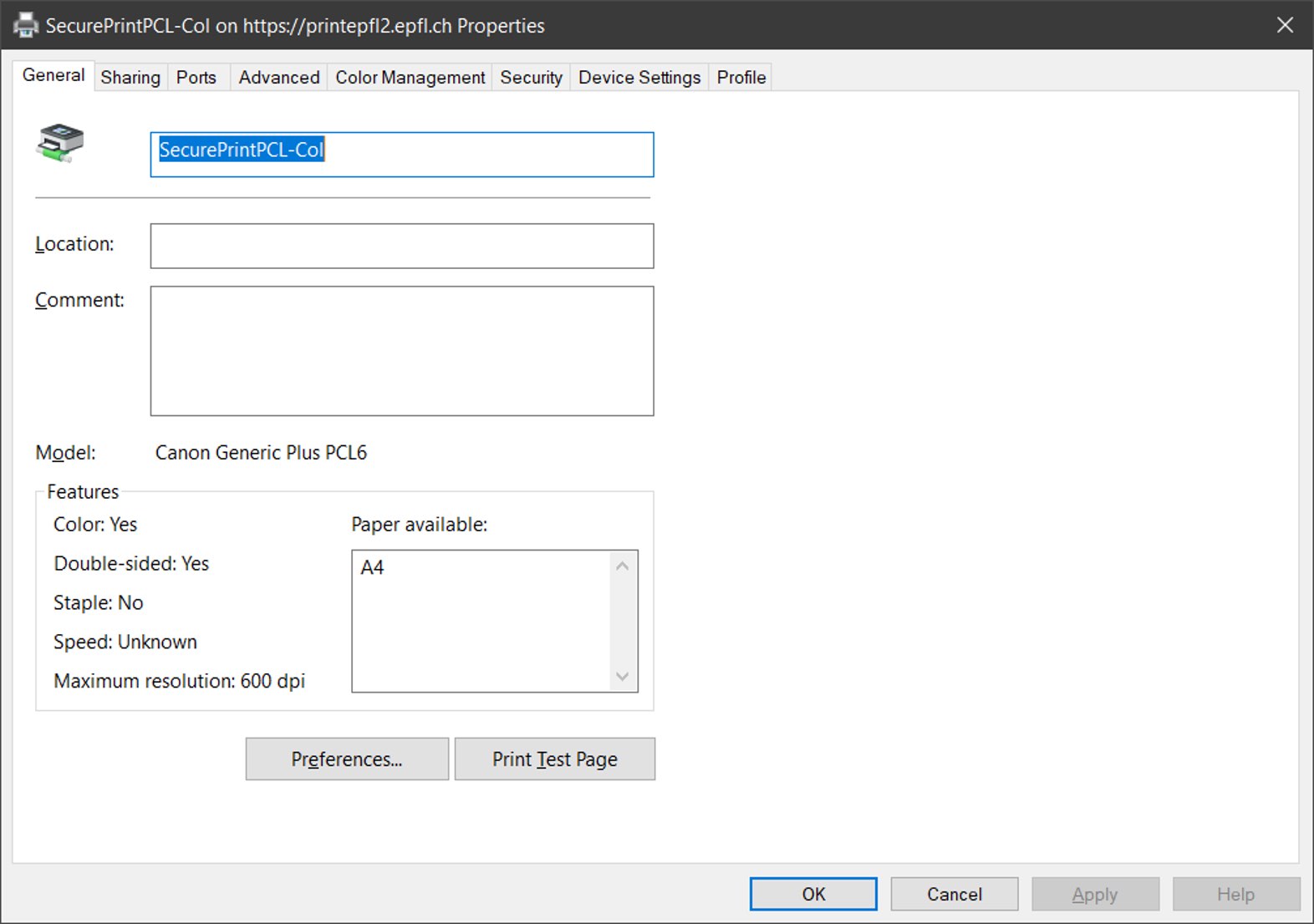View the Device Settings tab
Image resolution: width=1314 pixels, height=924 pixels.
tap(639, 78)
